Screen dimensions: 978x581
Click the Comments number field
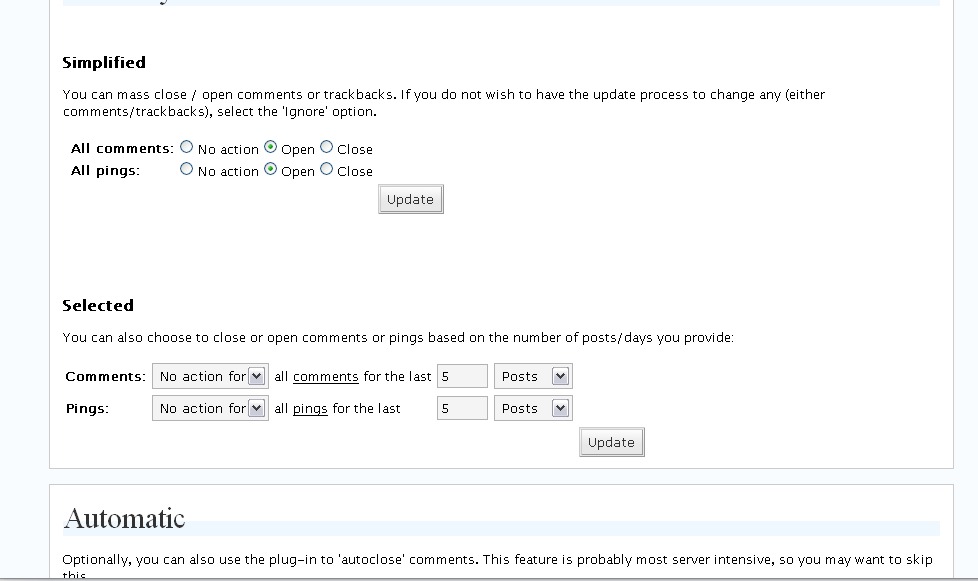(462, 377)
